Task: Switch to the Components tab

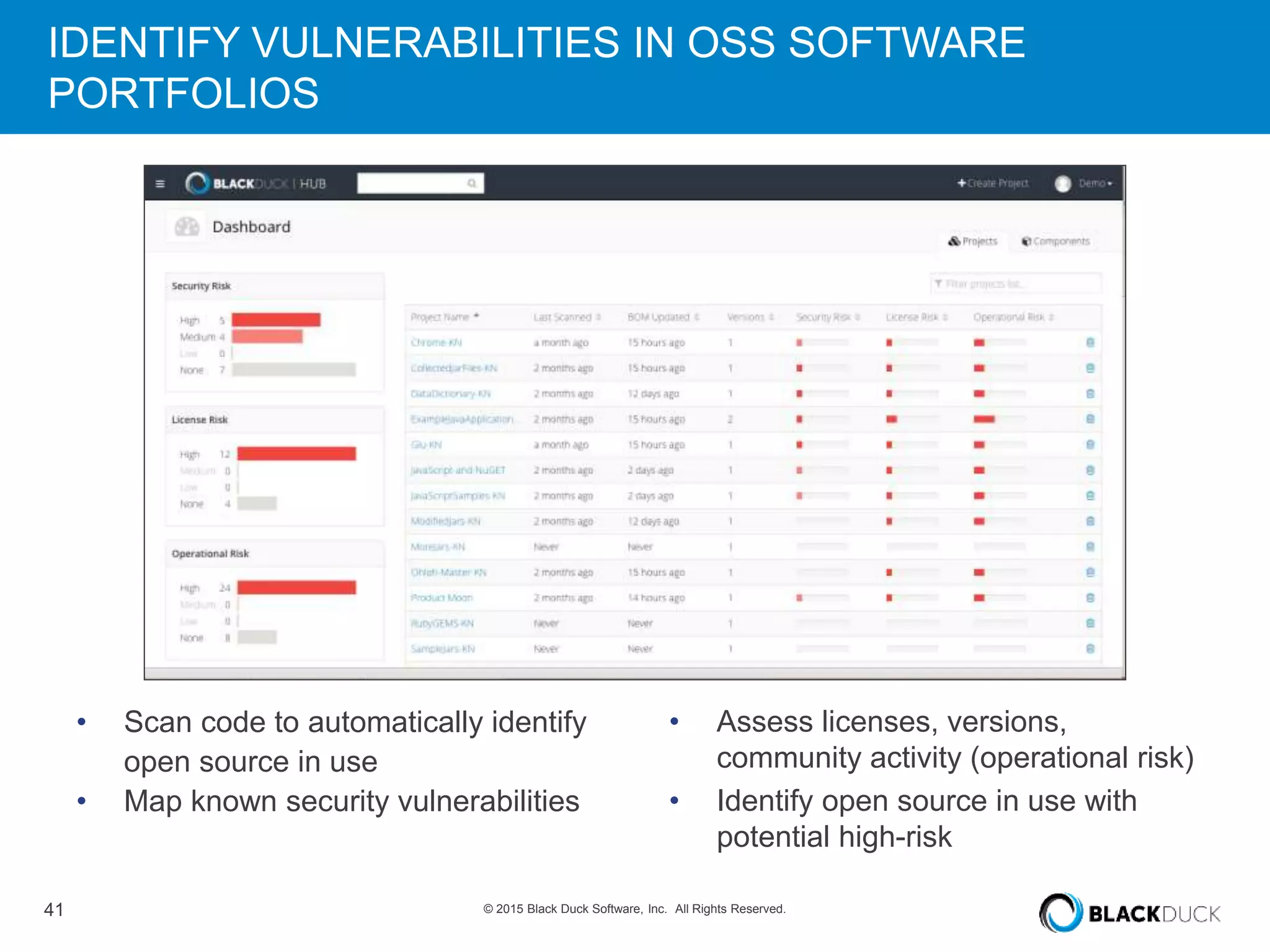Action: 1055,241
